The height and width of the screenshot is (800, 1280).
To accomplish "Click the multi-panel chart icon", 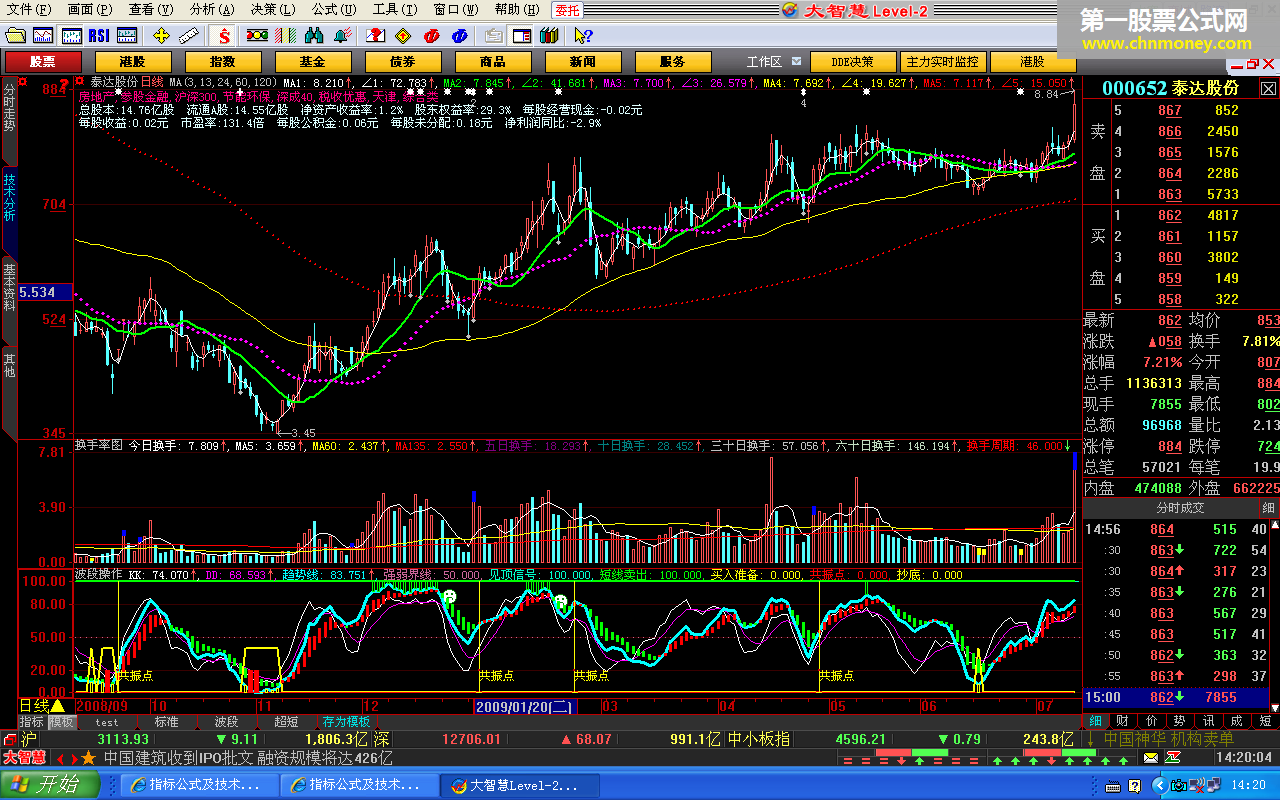I will (x=127, y=36).
